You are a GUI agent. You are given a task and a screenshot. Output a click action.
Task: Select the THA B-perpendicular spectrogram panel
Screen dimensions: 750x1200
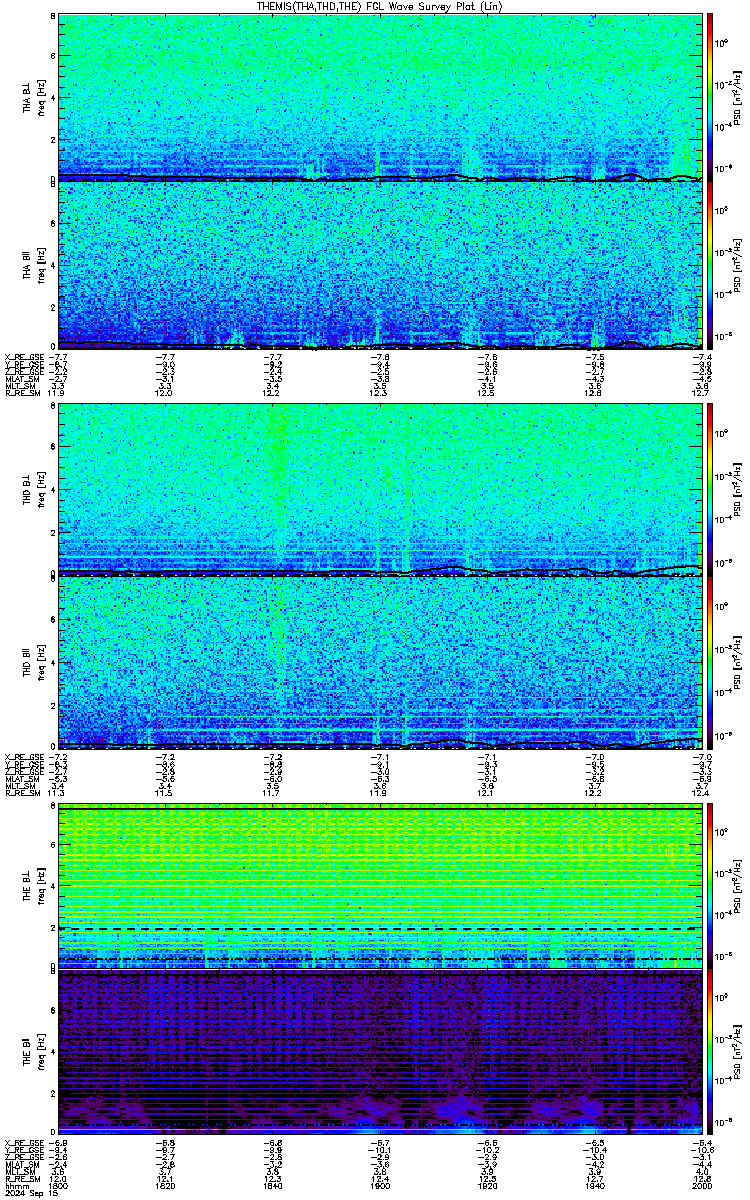pyautogui.click(x=380, y=97)
